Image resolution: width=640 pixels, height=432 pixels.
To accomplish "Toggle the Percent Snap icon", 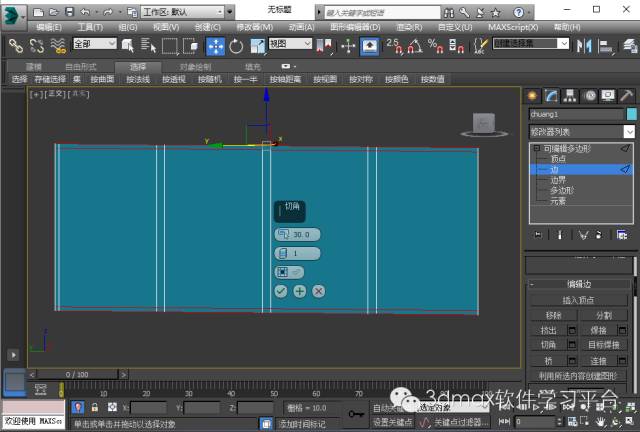I will coord(435,46).
